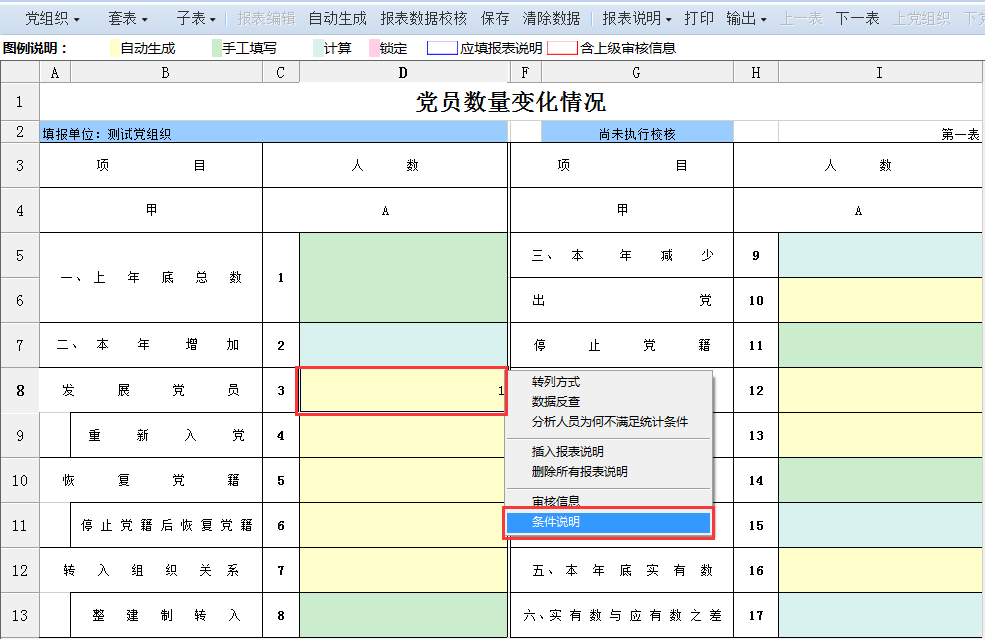This screenshot has width=985, height=639.
Task: Select the 发展党员 cell containing value 1
Action: pos(400,390)
